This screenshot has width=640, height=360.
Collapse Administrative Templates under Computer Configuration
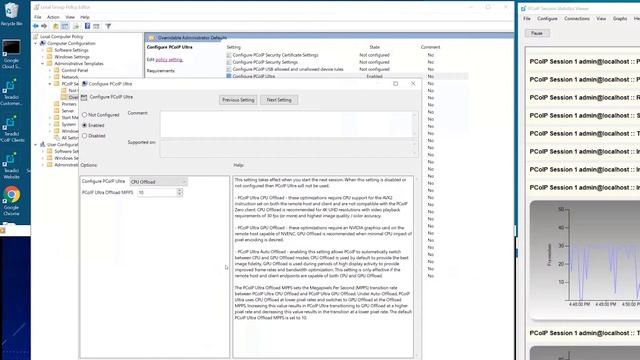[x=43, y=64]
